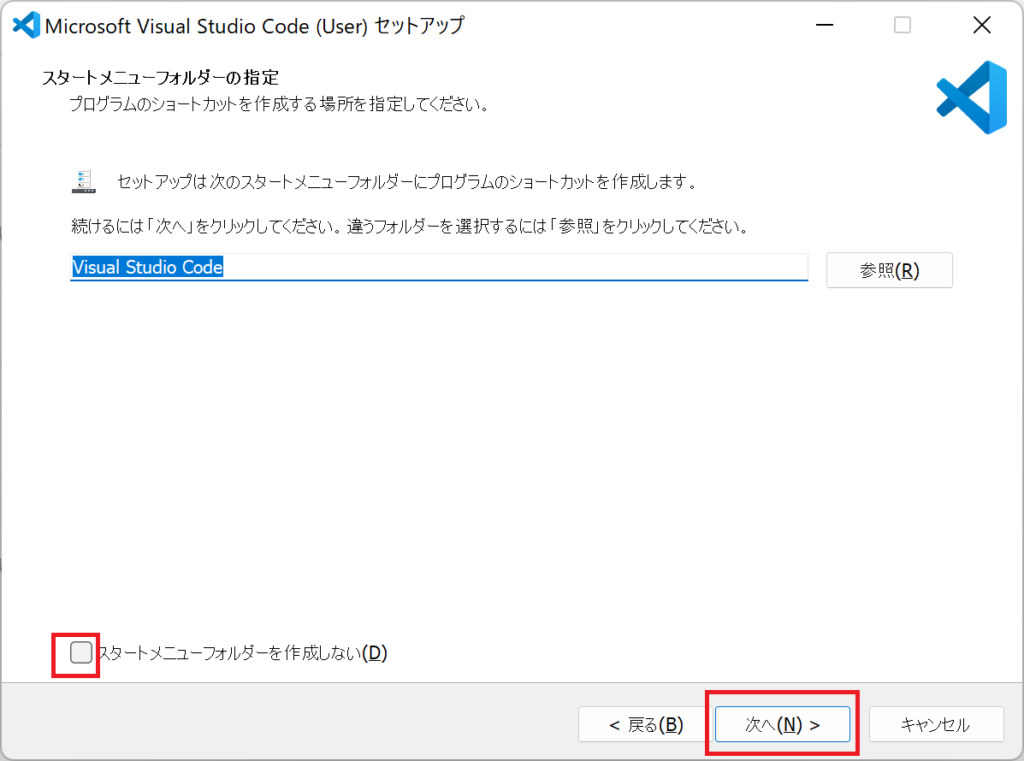Click the window title Microsoft Visual Studio Code (User)
This screenshot has height=761, width=1024.
[x=255, y=26]
